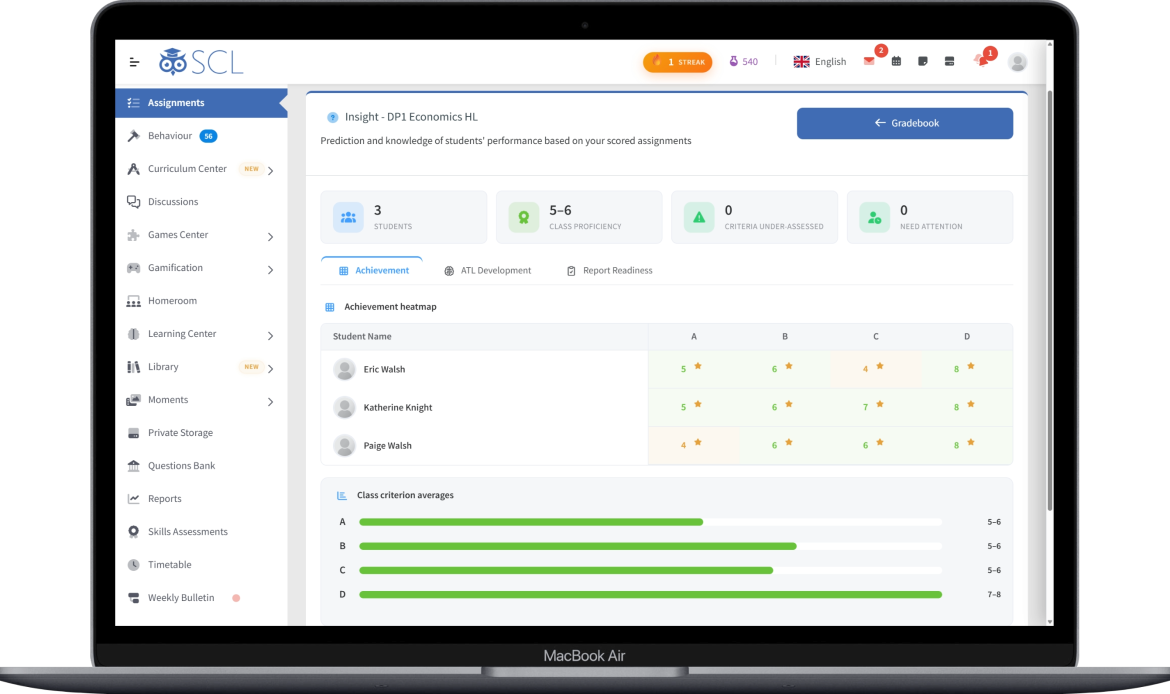Click the Gamification controller icon
The height and width of the screenshot is (694, 1170).
[x=134, y=268]
